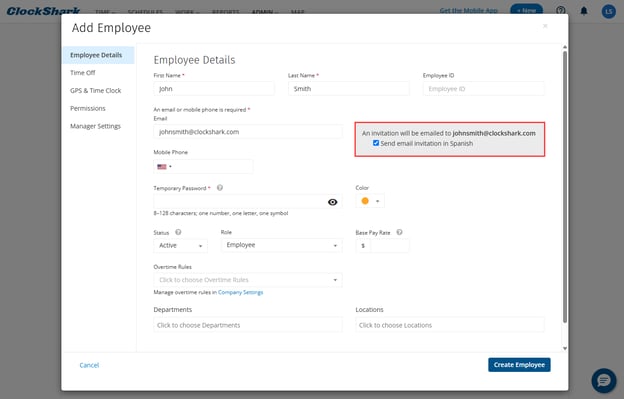Viewport: 624px width, 399px height.
Task: Click the Base Pay Rate help icon
Action: point(400,232)
